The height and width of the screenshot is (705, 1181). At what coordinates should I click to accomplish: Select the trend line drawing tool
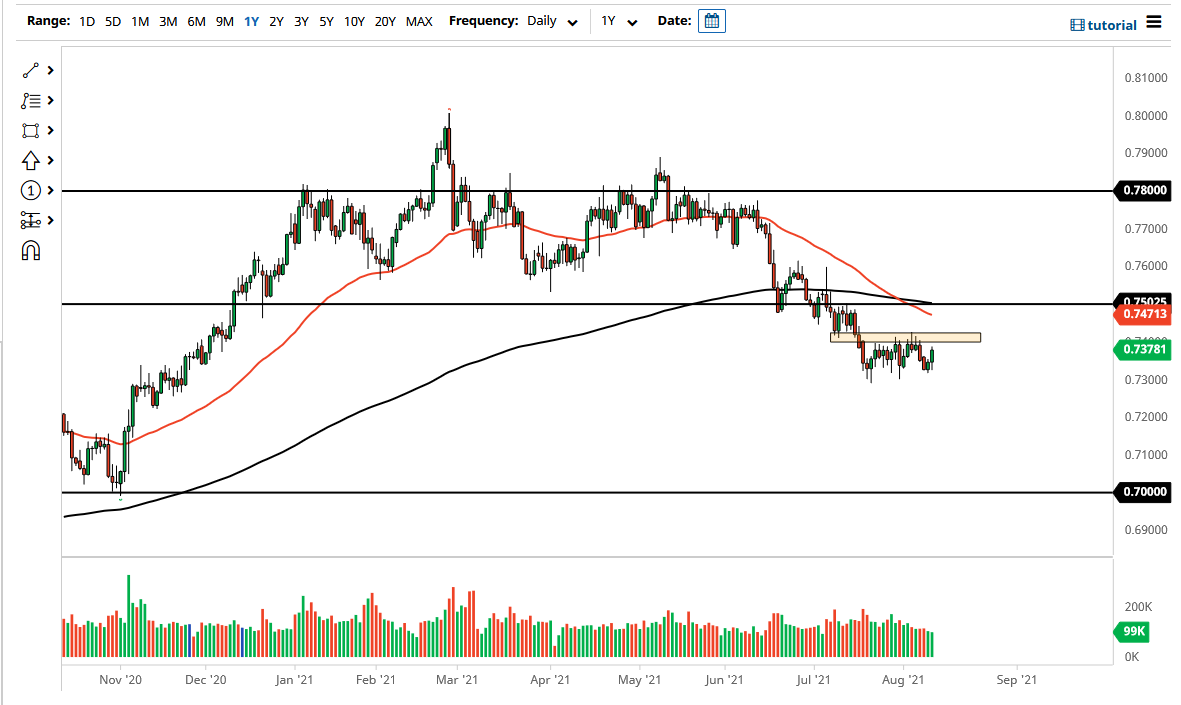(x=30, y=70)
